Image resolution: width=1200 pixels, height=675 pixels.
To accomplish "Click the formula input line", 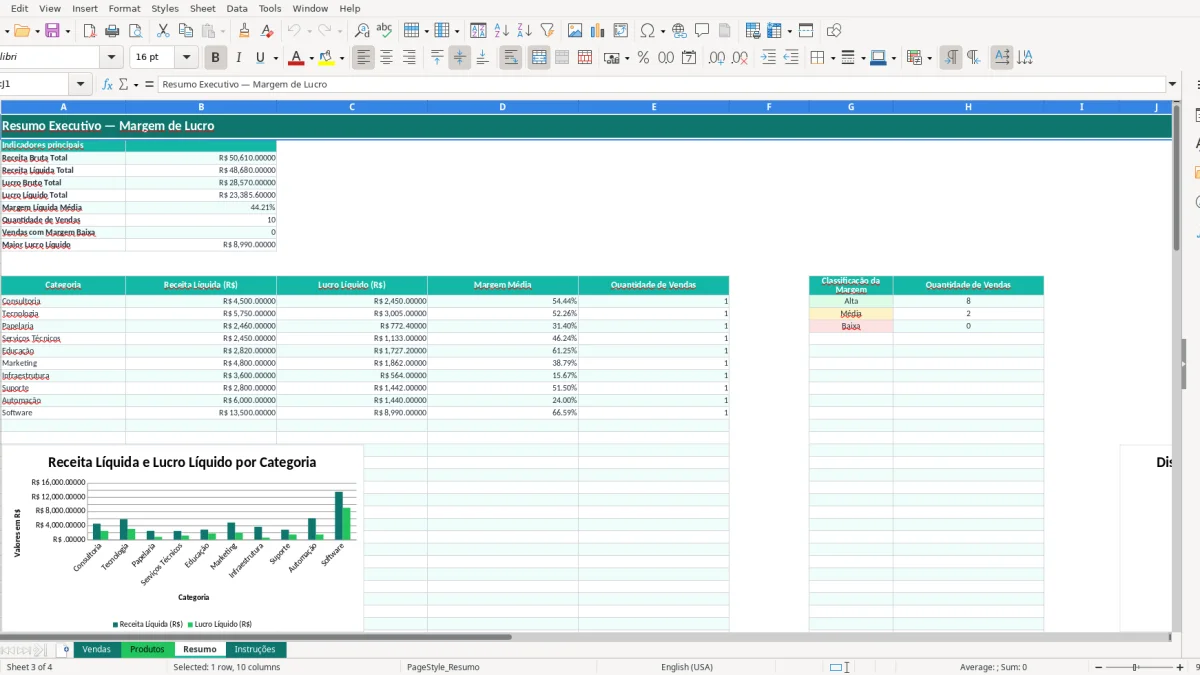I will pos(661,85).
